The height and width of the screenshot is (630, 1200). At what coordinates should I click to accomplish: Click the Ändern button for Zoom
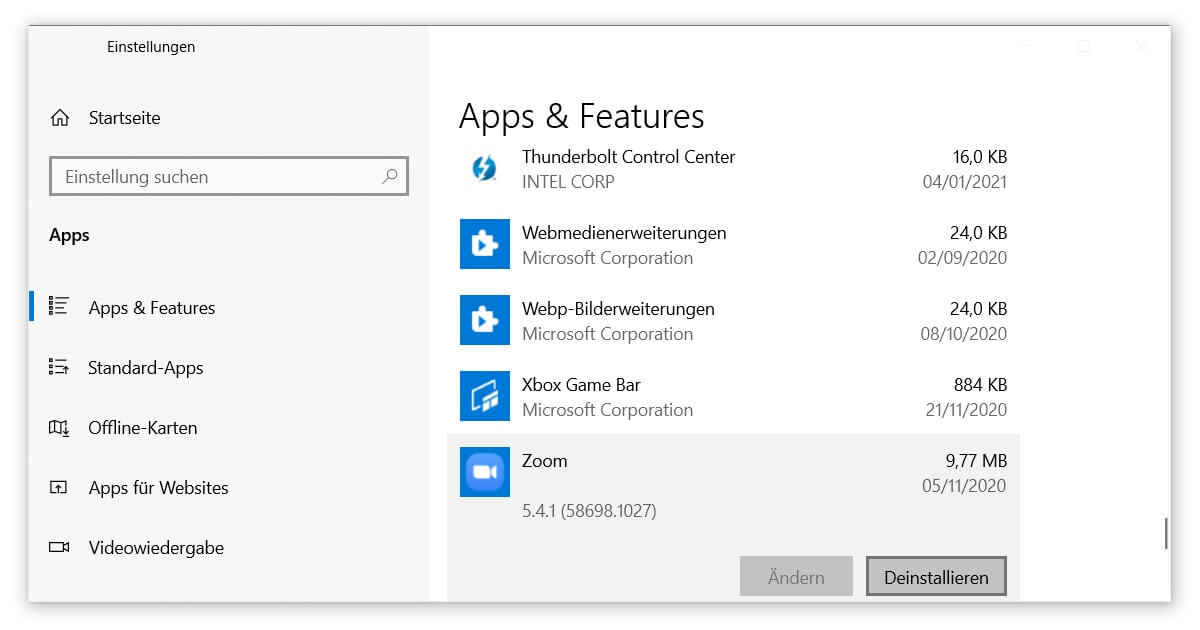pos(796,576)
